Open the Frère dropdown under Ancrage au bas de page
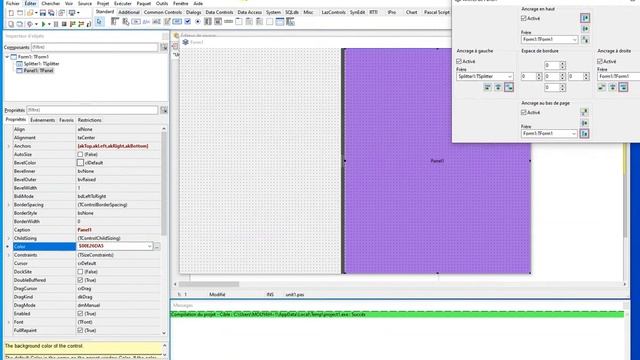Image resolution: width=640 pixels, height=360 pixels. (x=573, y=133)
